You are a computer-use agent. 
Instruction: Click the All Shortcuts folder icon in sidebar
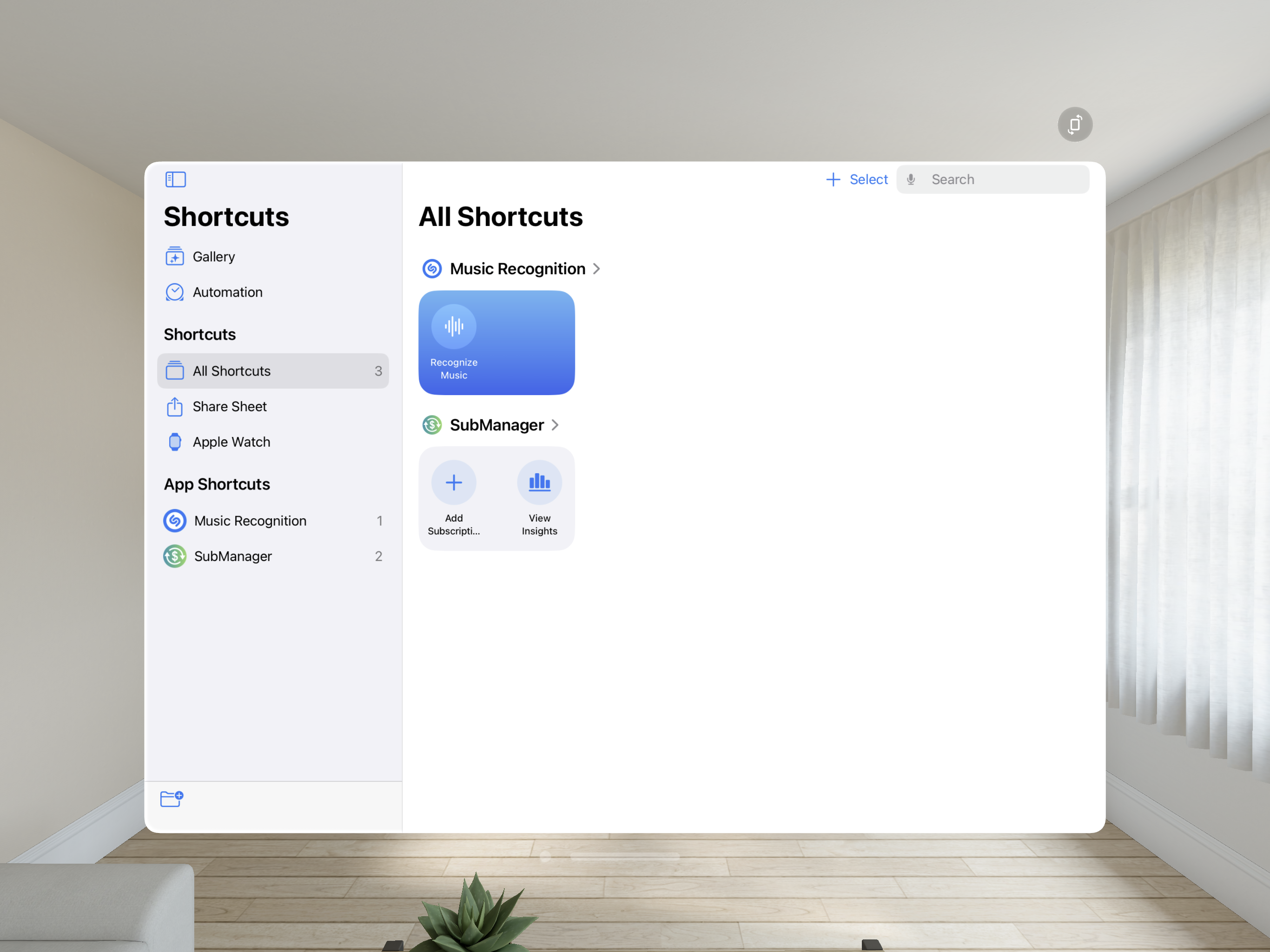click(175, 371)
